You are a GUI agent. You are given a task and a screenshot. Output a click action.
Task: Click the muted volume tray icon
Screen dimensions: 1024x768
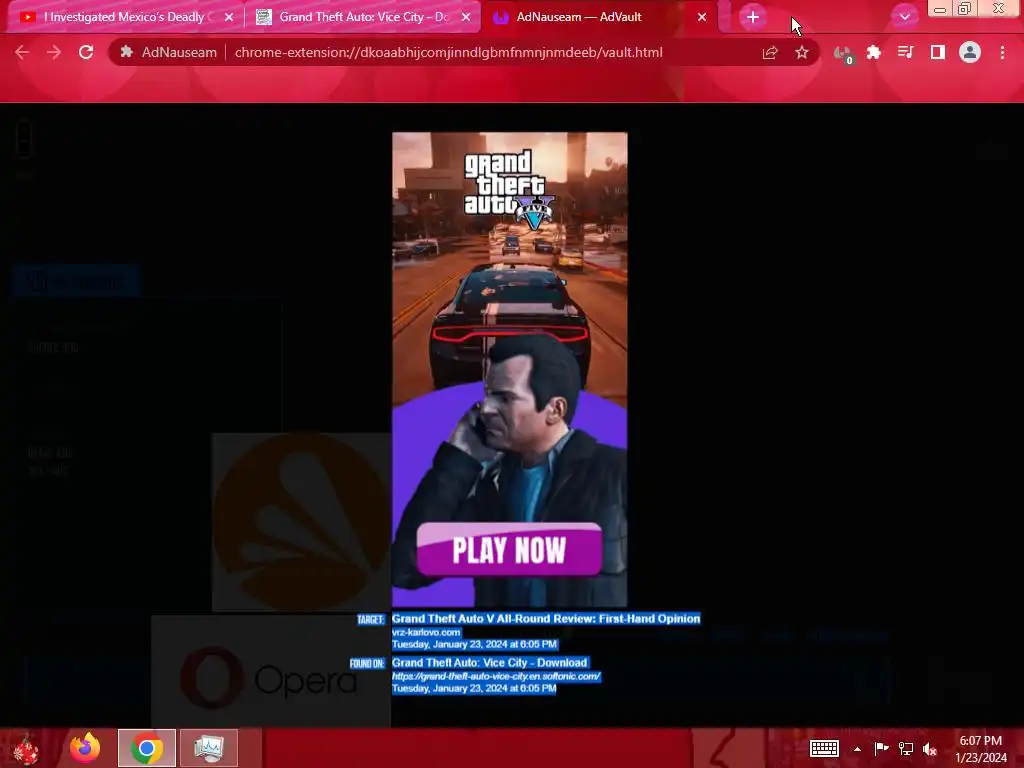click(930, 748)
